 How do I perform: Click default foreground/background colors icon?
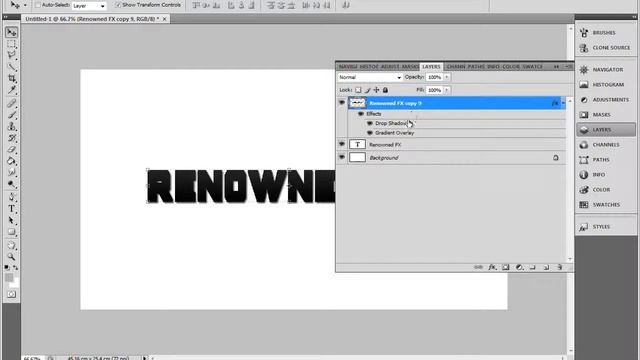tap(7, 268)
